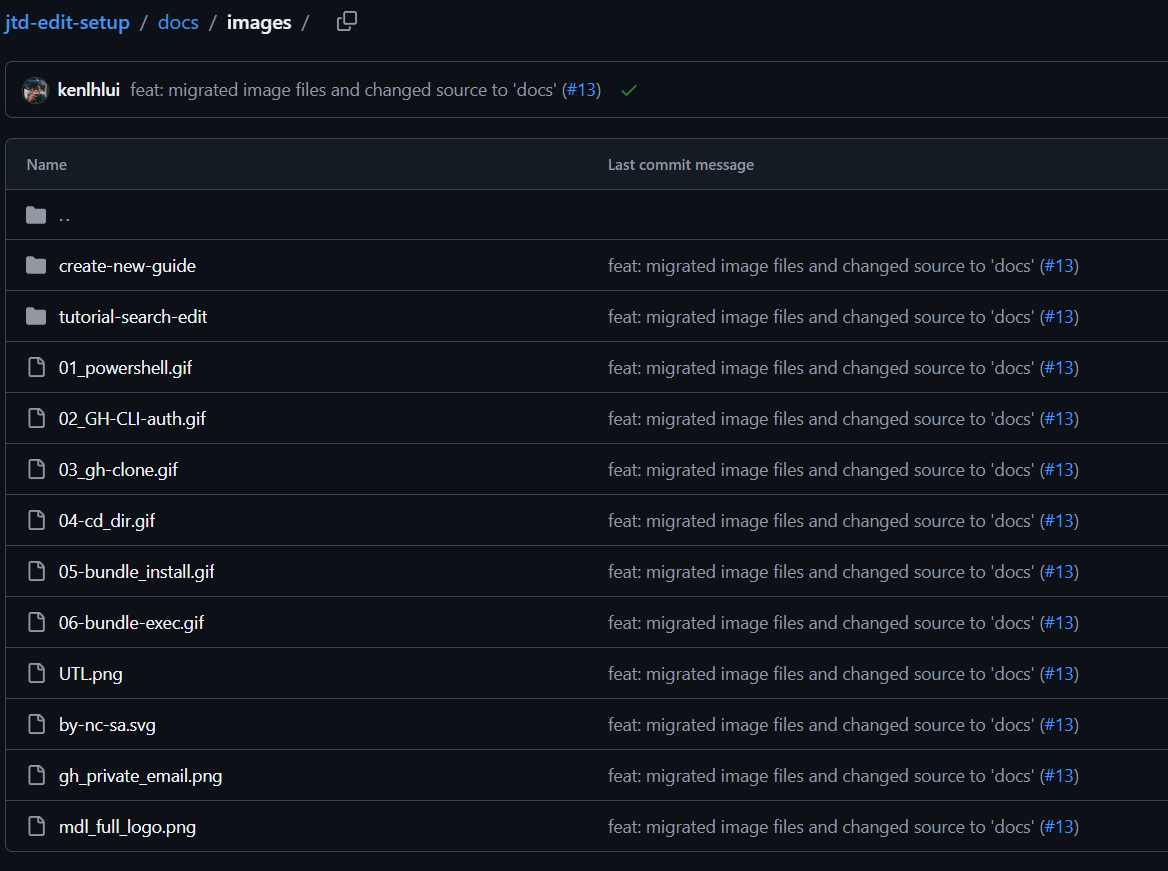Open pull request #13 in the latest commit header
This screenshot has width=1168, height=871.
(x=582, y=90)
